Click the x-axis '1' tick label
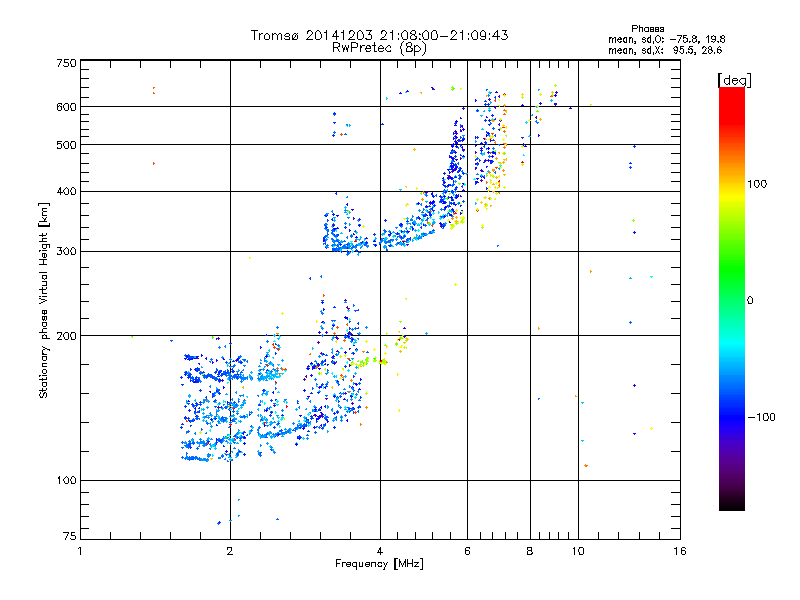The image size is (800, 600). (80, 551)
